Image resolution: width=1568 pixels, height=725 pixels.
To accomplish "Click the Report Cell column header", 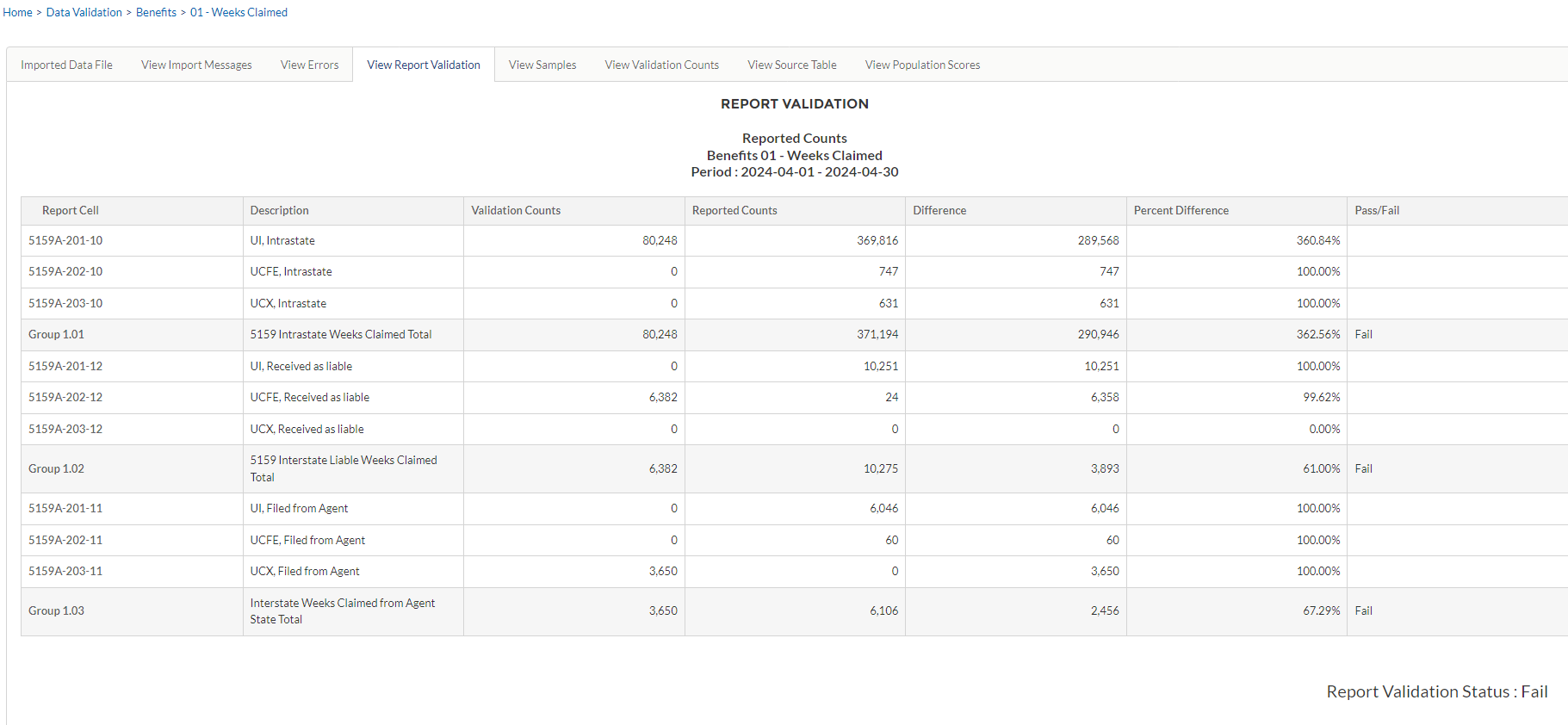I will [x=71, y=210].
